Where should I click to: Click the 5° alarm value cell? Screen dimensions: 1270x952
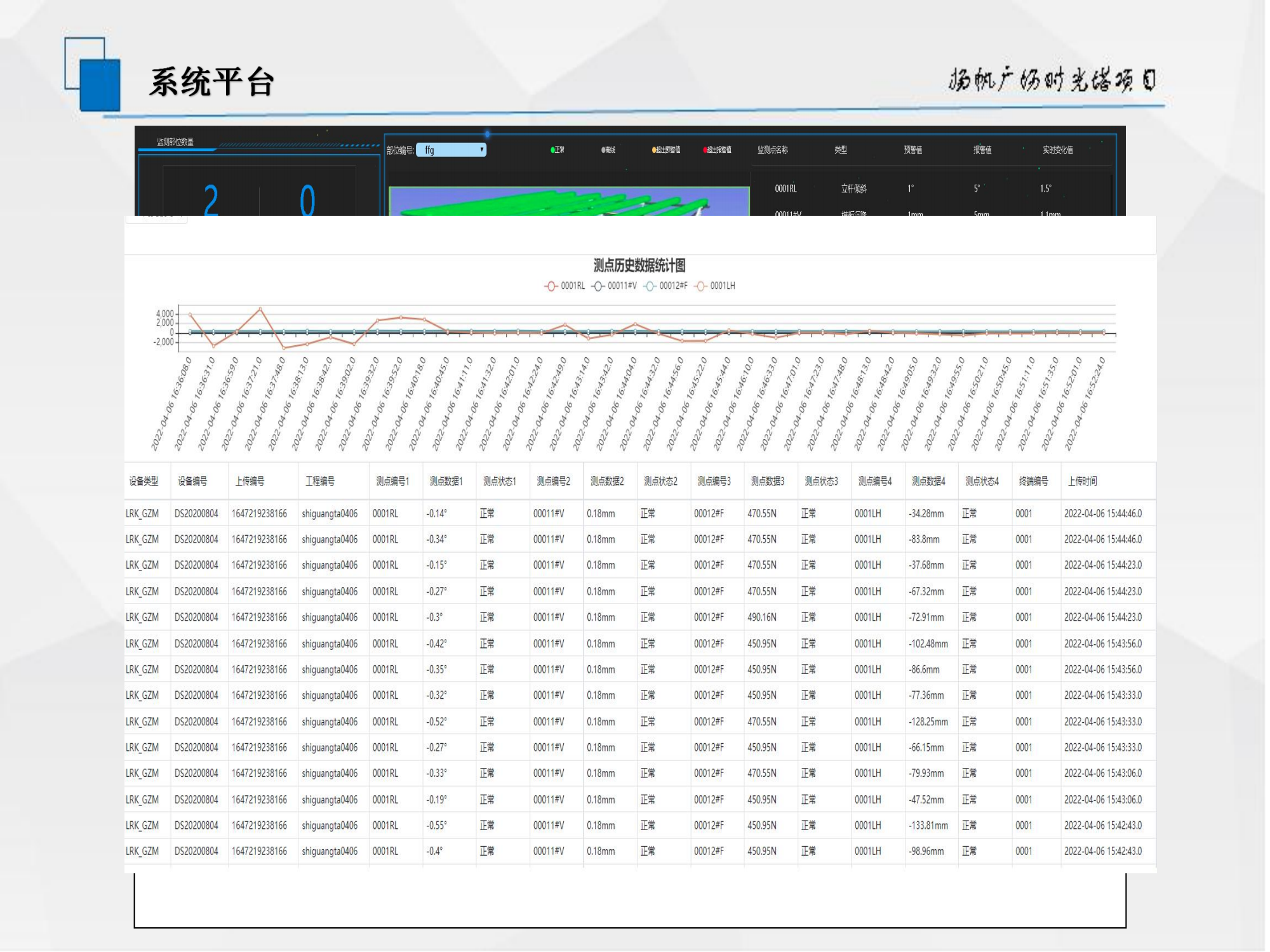(977, 188)
